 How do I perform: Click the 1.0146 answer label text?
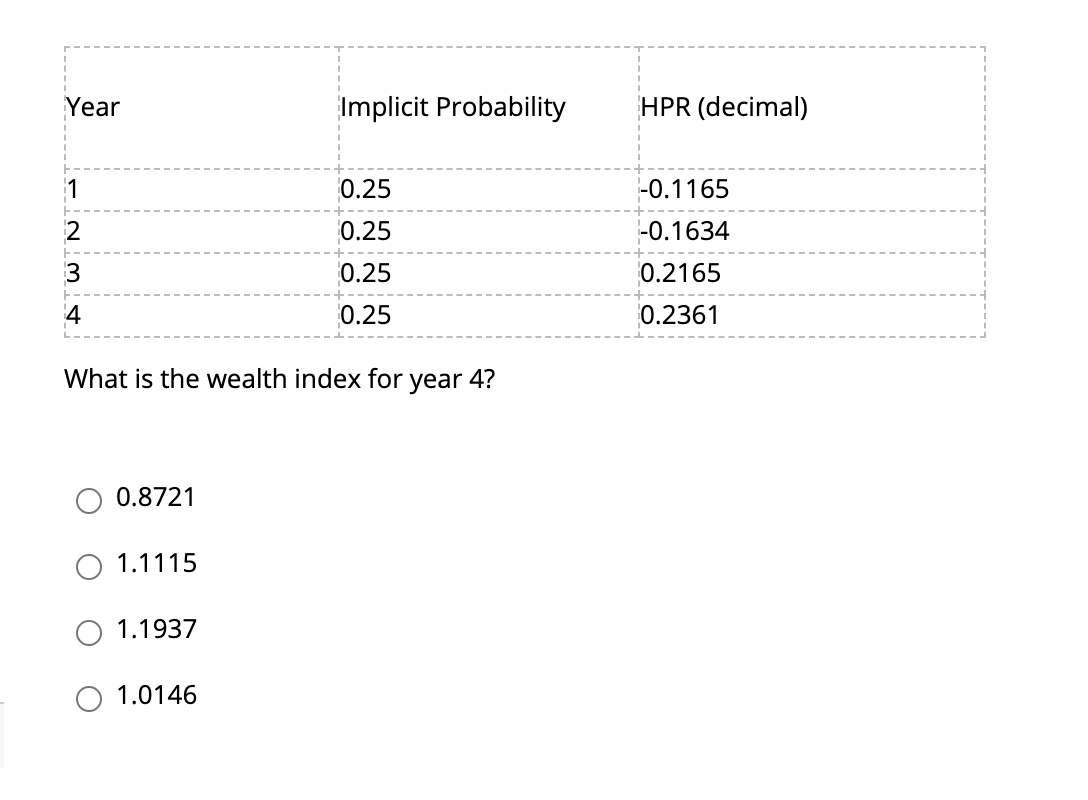click(x=156, y=695)
